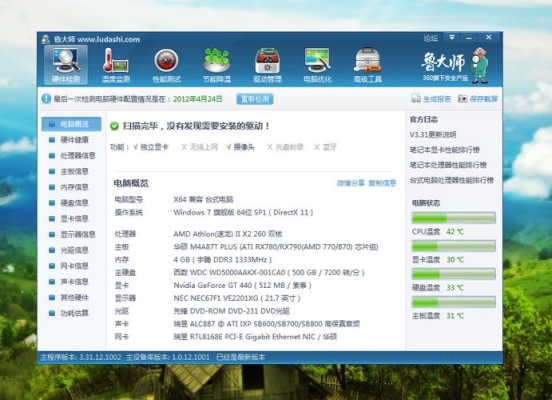Click the 独立显卡 feature label
This screenshot has height=400, width=552.
click(155, 147)
